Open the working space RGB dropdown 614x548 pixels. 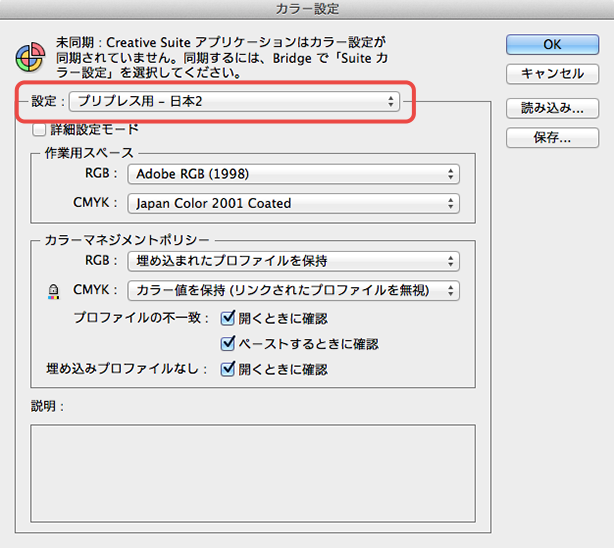[293, 174]
